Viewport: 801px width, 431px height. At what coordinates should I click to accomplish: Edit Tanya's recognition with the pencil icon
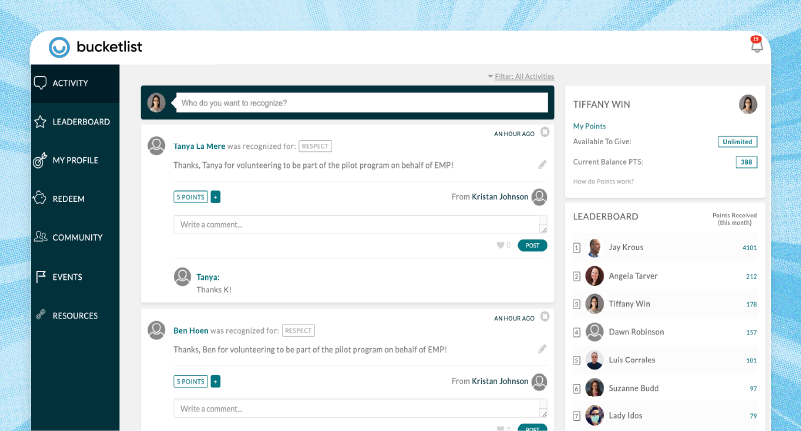tap(542, 164)
